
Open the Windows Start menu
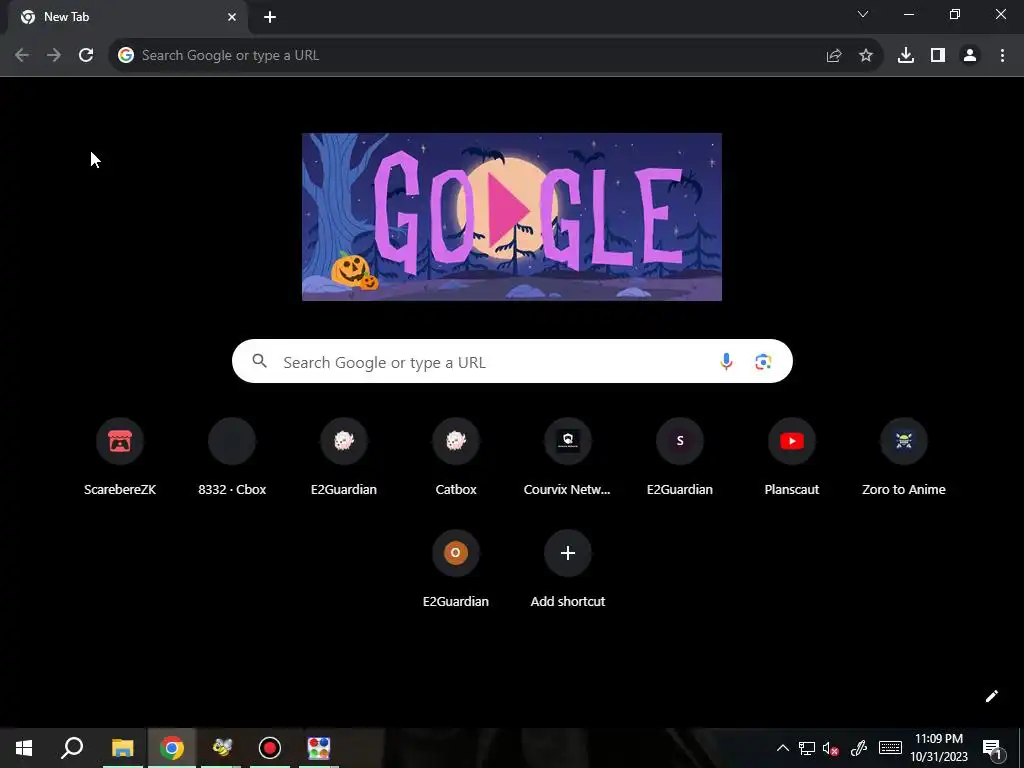[24, 748]
